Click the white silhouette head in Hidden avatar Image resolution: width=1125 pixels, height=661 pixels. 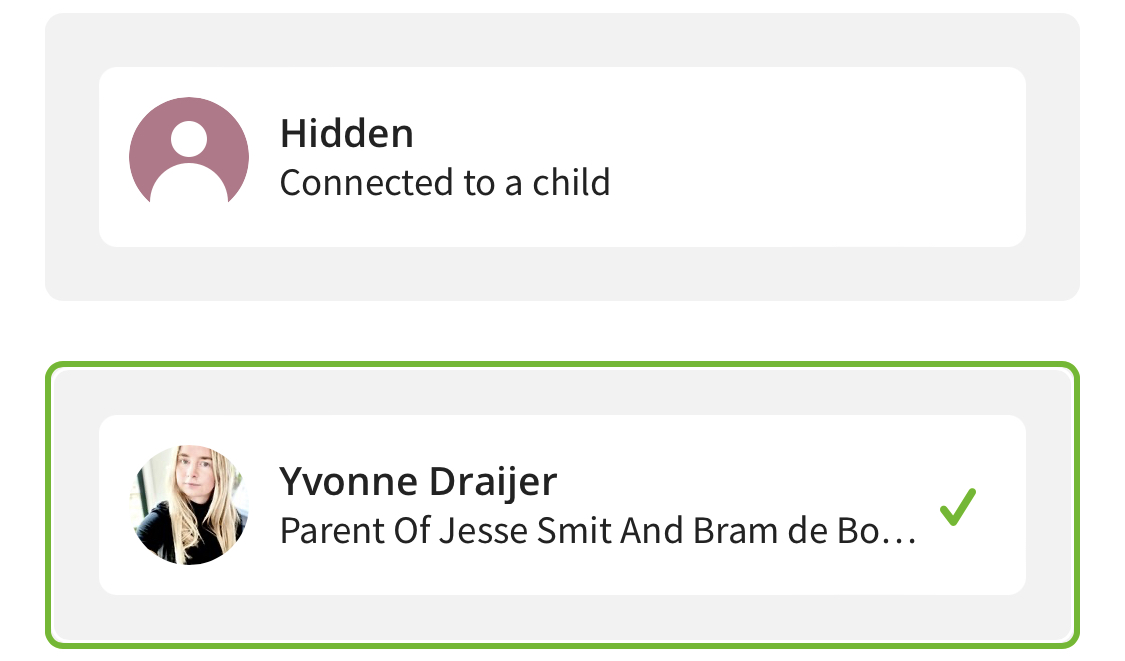pyautogui.click(x=189, y=139)
